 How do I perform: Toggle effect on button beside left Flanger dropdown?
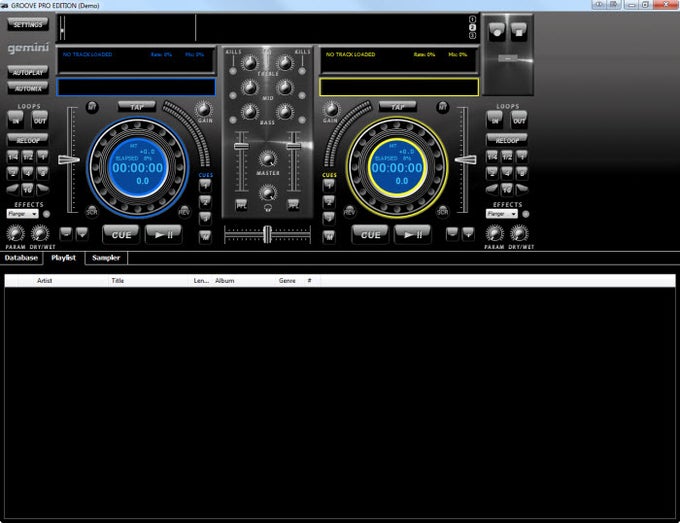(x=46, y=214)
